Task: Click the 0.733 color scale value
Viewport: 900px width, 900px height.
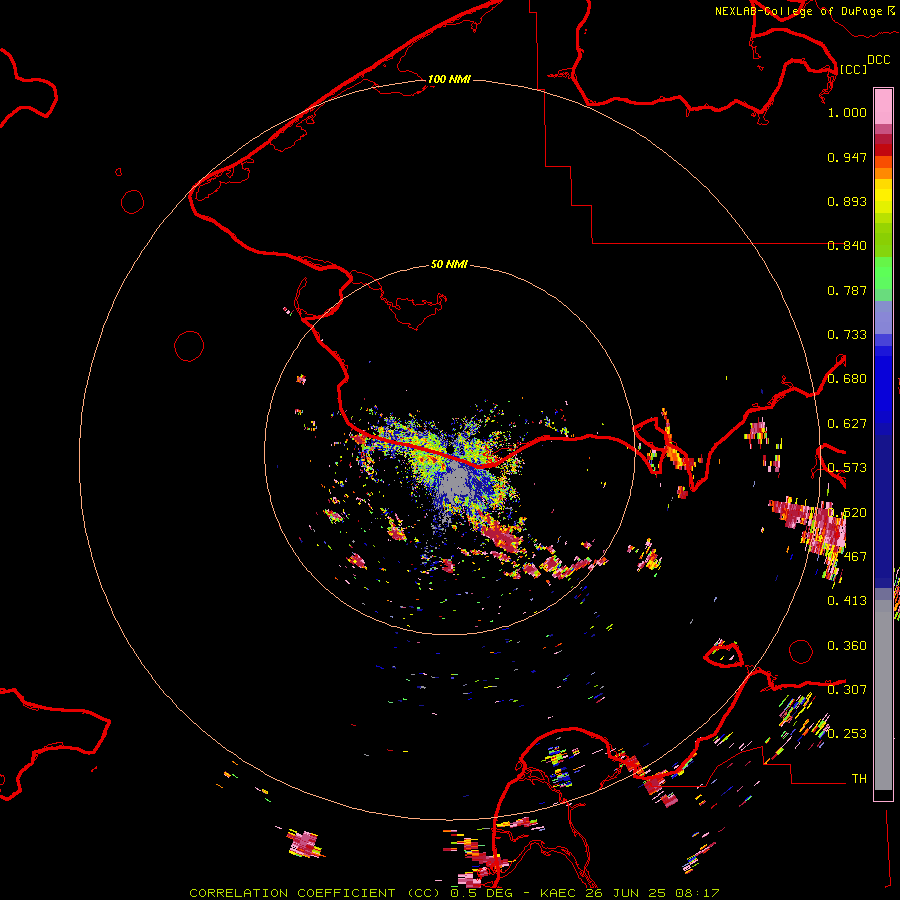Action: [847, 335]
